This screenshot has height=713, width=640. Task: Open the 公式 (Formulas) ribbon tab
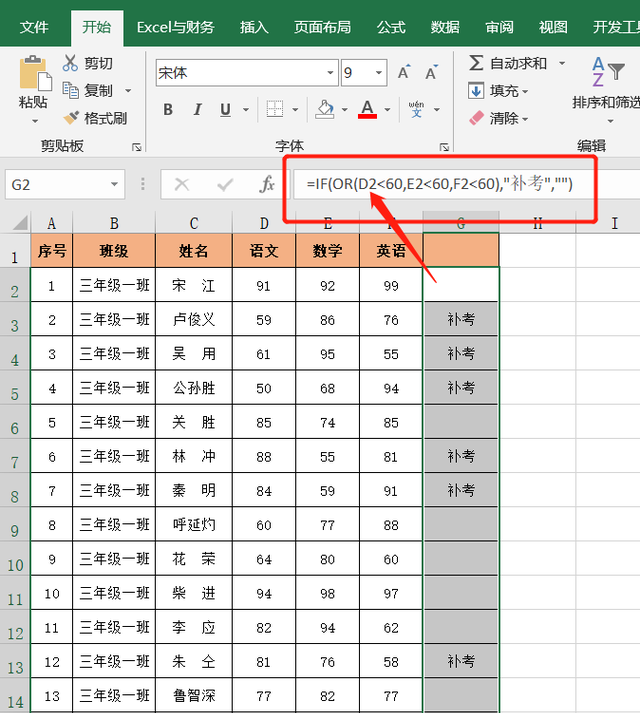pyautogui.click(x=391, y=27)
